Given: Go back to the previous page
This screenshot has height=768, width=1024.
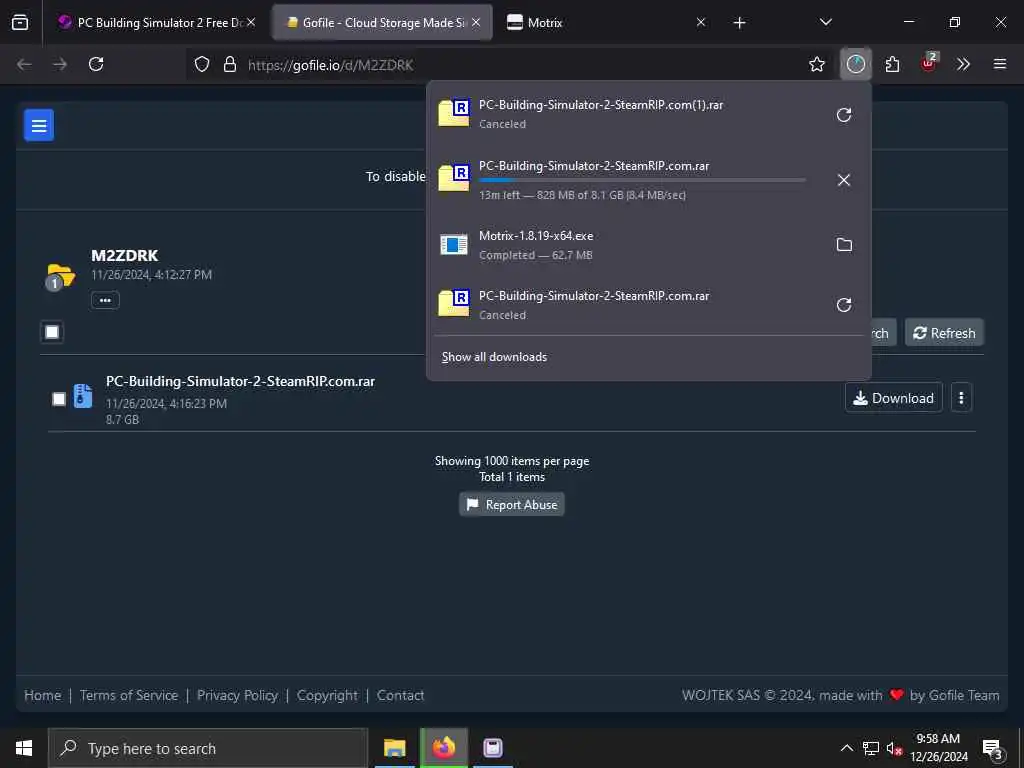Looking at the screenshot, I should click(24, 64).
